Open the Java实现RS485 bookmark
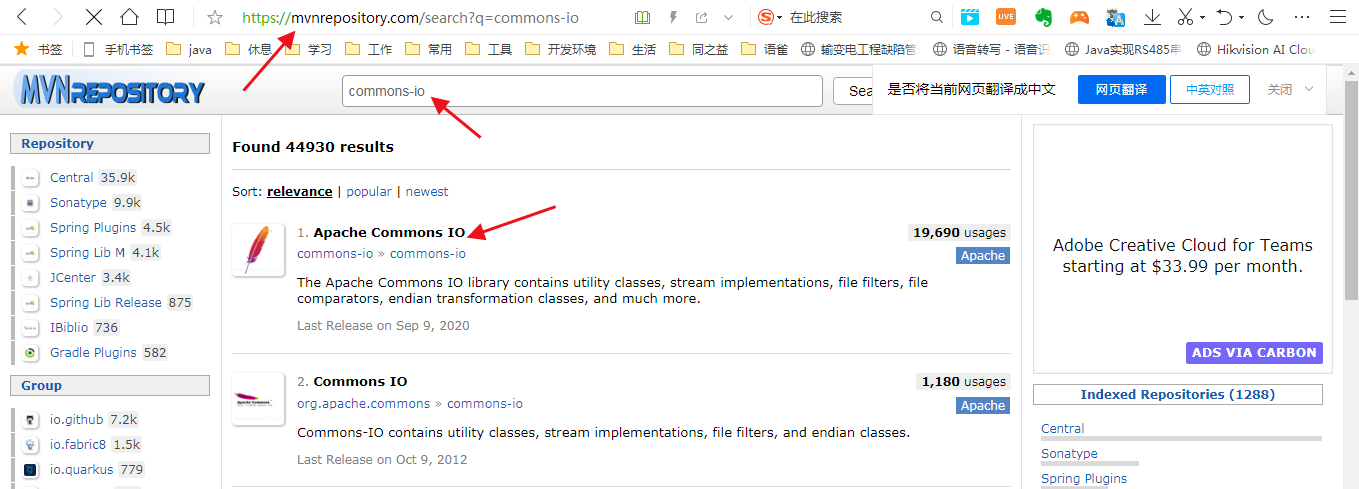 click(1123, 49)
